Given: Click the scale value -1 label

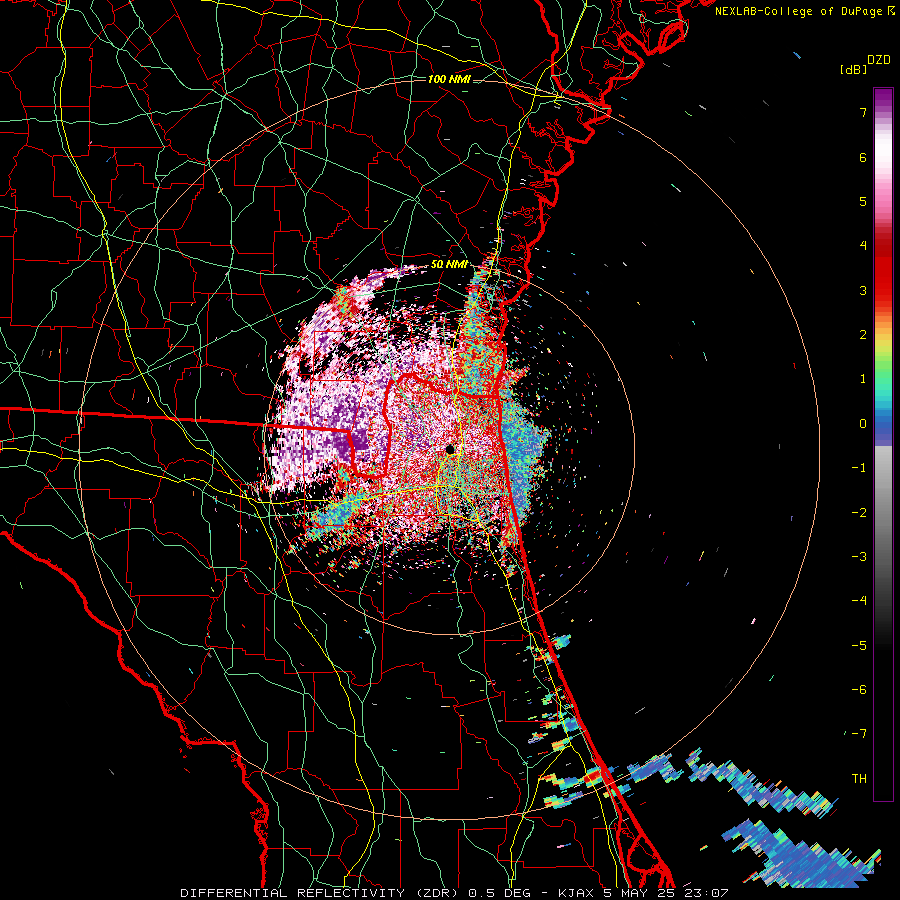Looking at the screenshot, I should [x=859, y=468].
